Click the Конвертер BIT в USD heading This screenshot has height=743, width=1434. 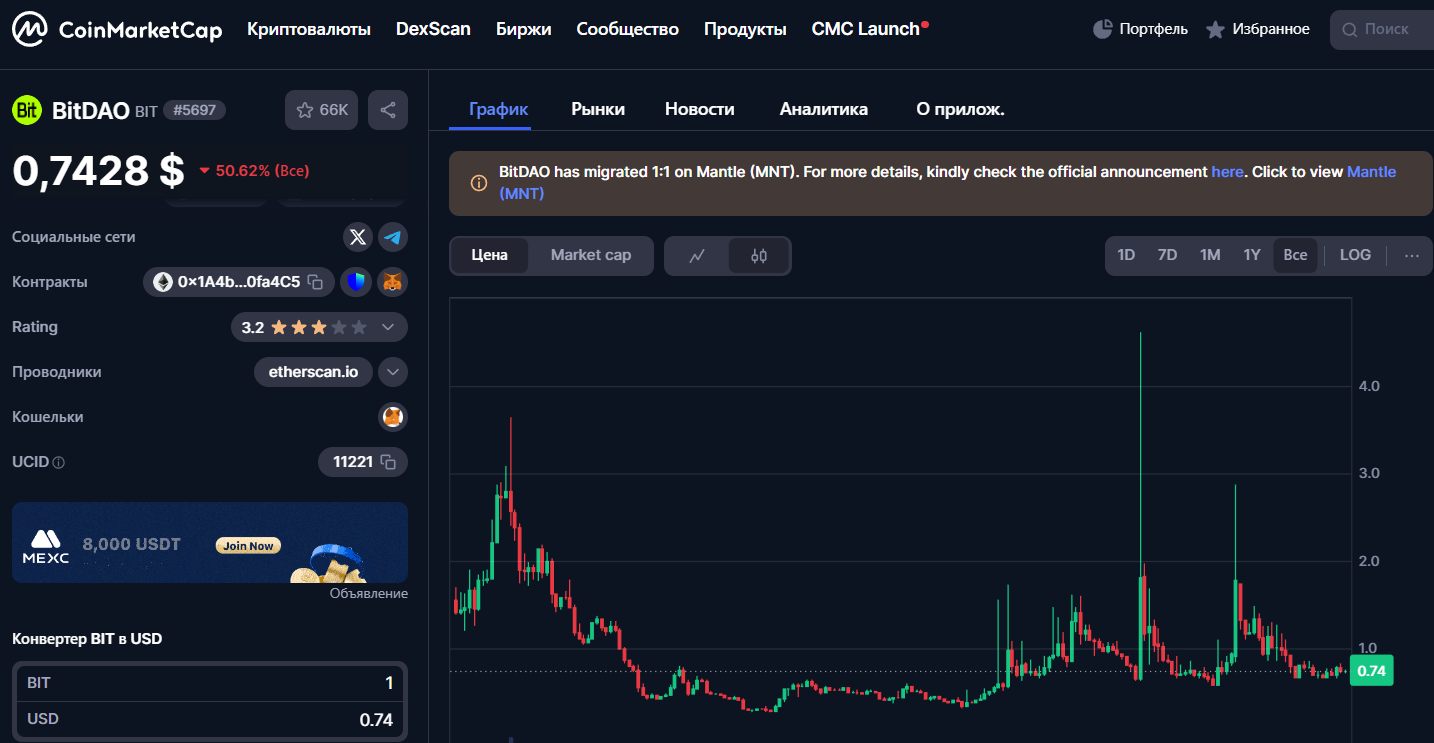(x=87, y=638)
